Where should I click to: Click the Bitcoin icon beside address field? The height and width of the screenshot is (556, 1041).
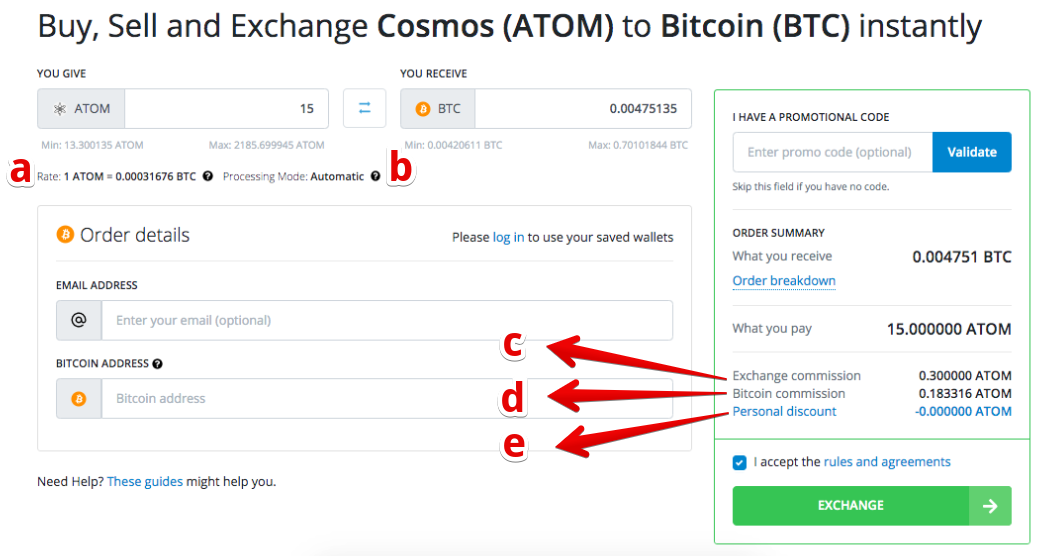tap(79, 398)
